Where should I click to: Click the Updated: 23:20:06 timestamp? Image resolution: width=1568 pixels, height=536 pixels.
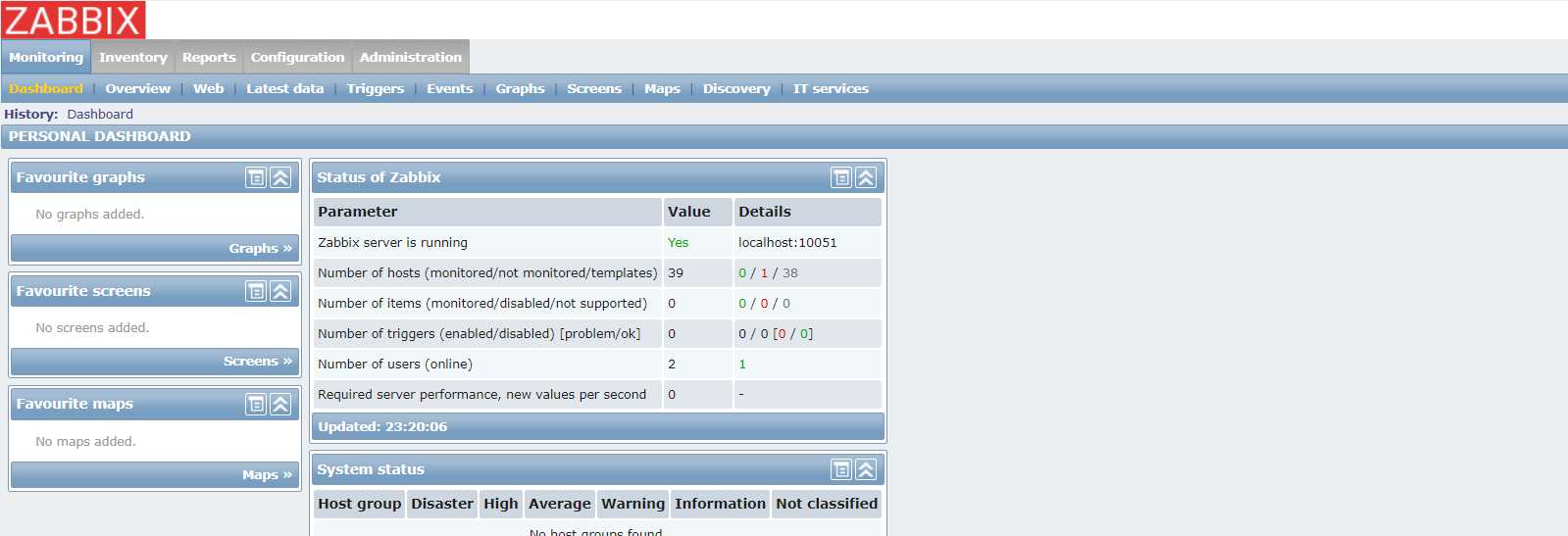[x=382, y=426]
